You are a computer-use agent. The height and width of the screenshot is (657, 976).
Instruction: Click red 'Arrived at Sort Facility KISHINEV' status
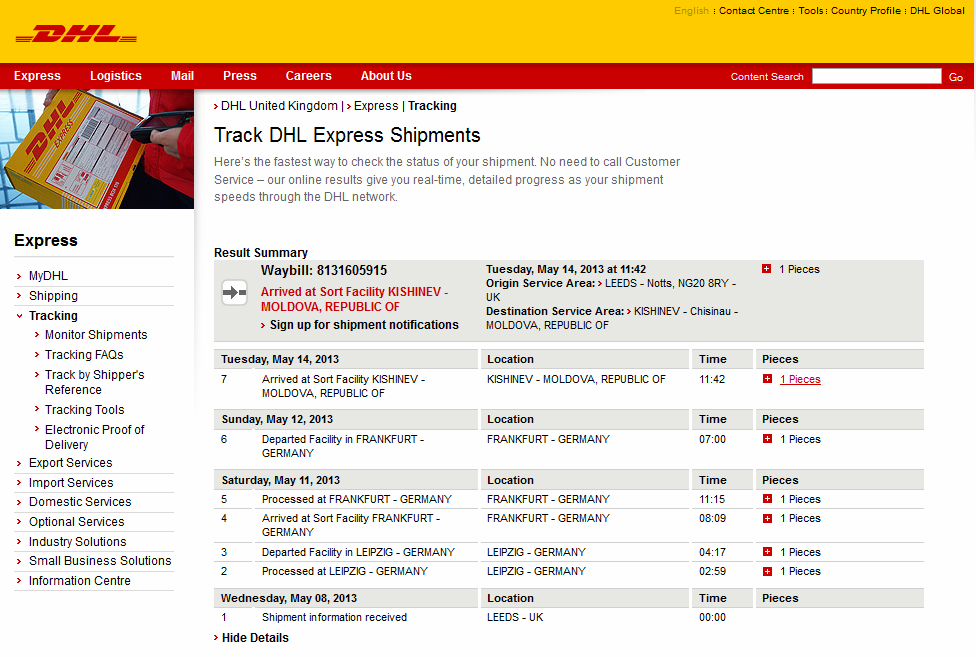(x=354, y=299)
